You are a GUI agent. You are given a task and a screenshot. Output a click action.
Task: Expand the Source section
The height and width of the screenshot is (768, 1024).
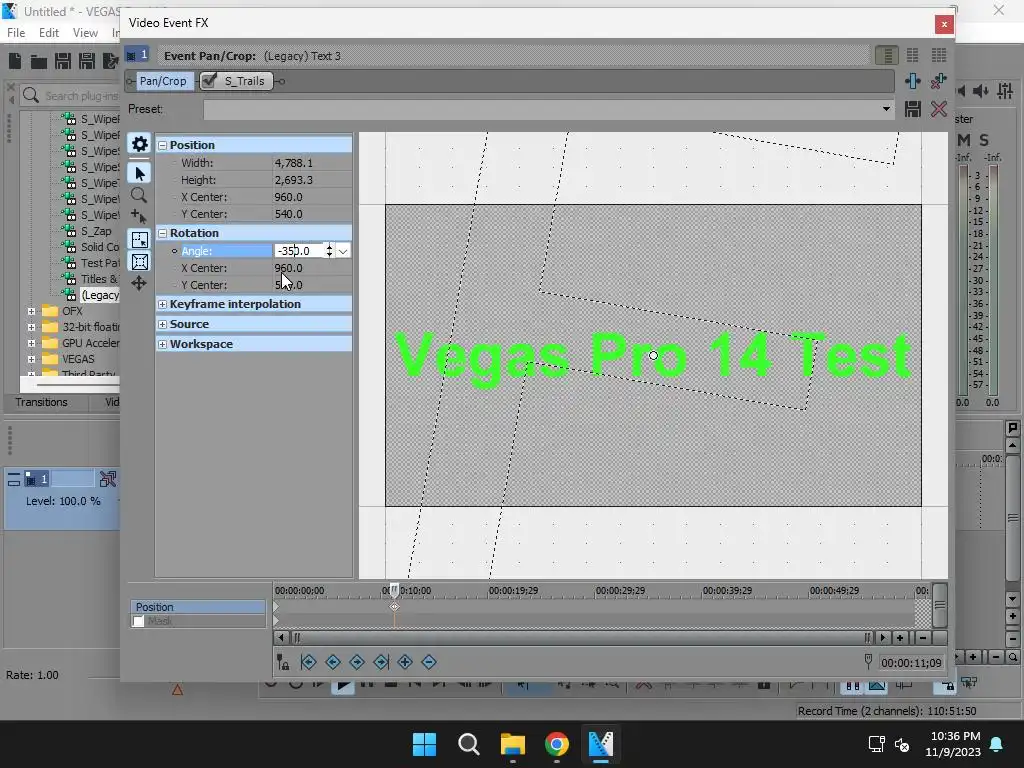point(163,325)
